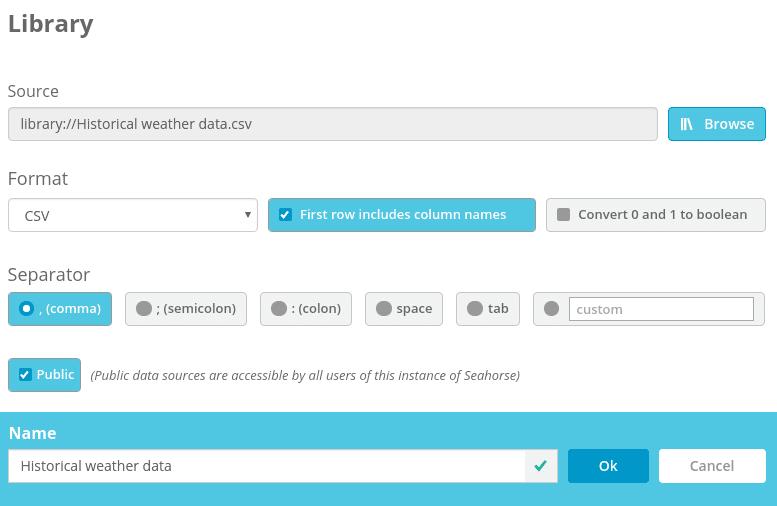Screen dimensions: 777x506
Task: Select the comma separator option
Action: tap(26, 309)
